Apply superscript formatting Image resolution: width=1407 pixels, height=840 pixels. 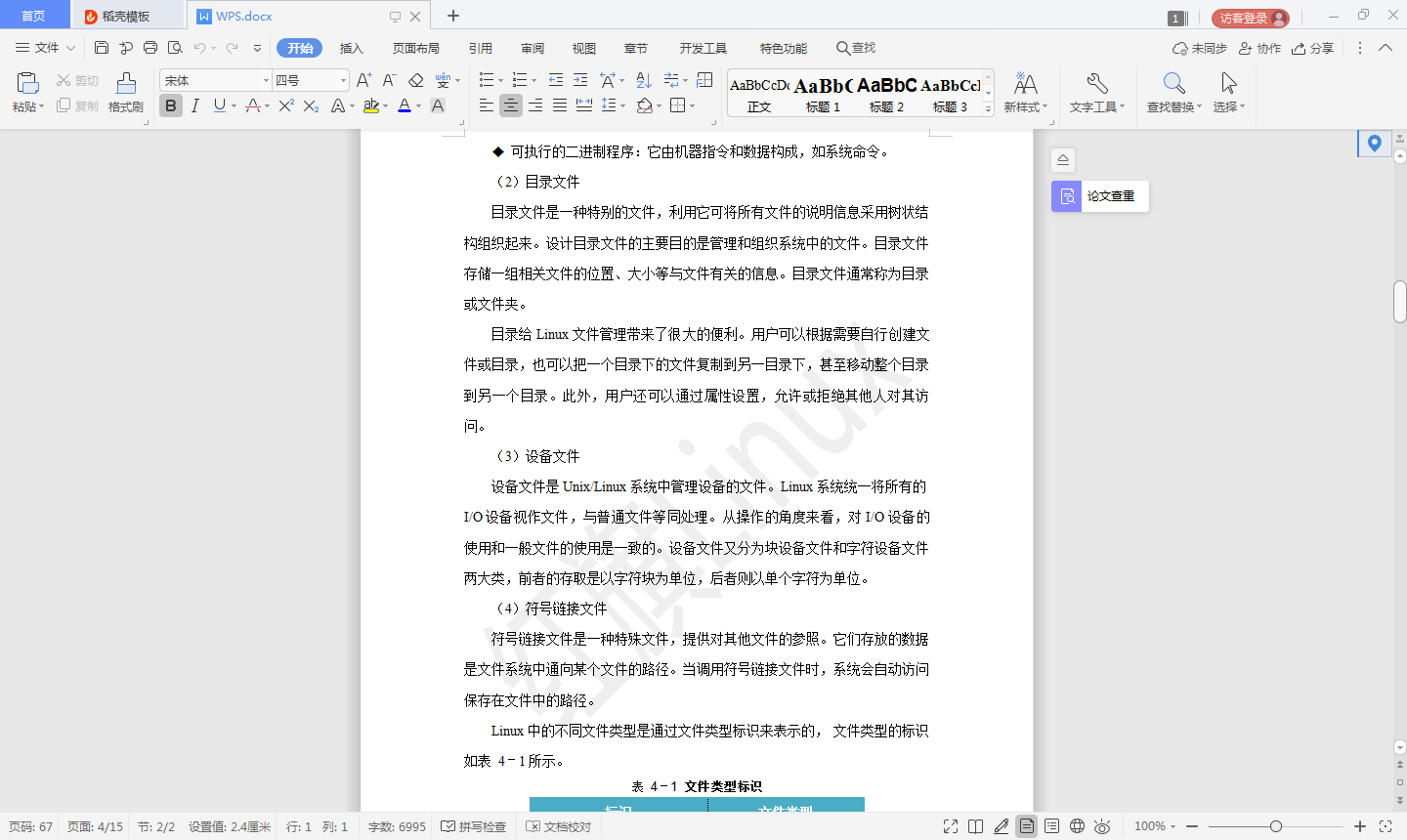286,105
